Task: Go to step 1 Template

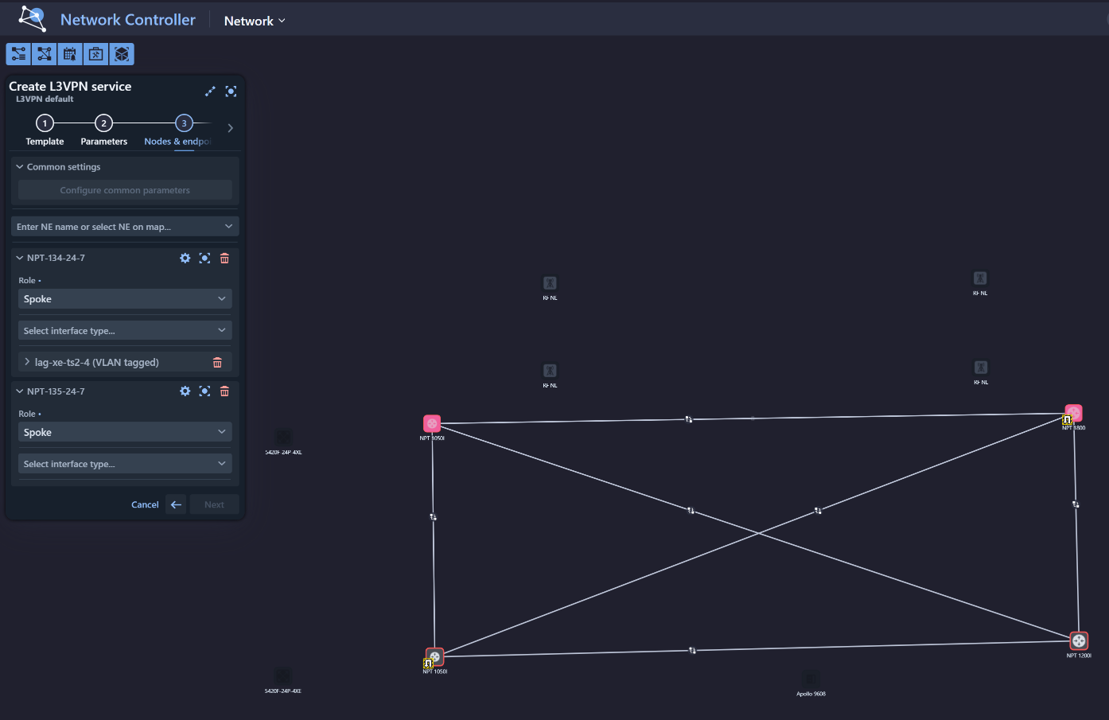Action: click(44, 124)
